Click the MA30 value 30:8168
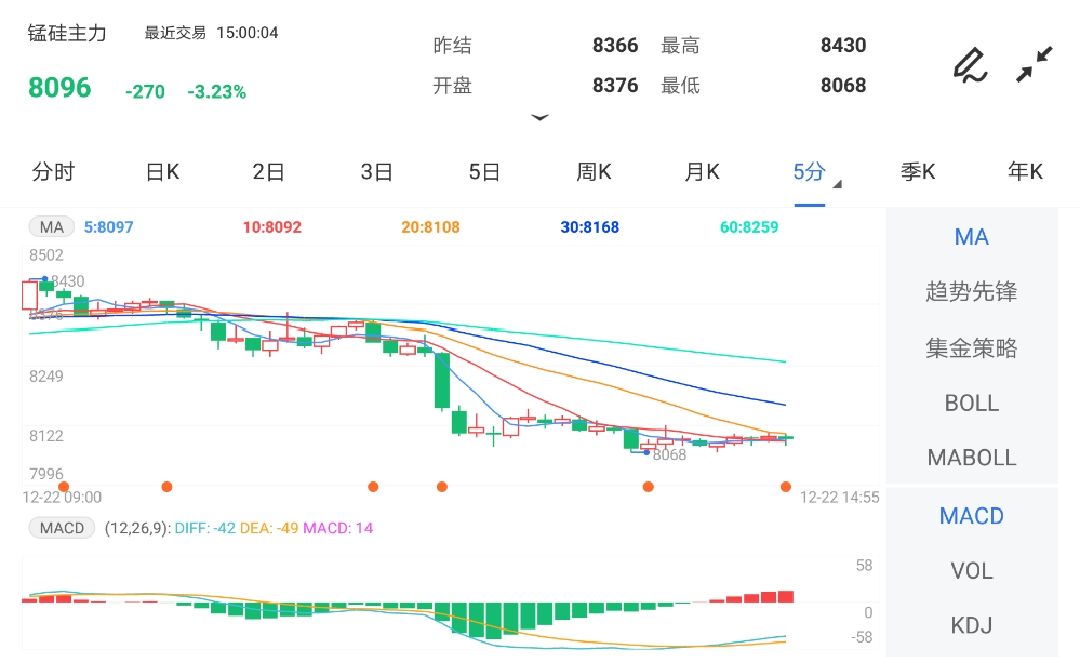Screen dimensions: 1080x657 [590, 227]
